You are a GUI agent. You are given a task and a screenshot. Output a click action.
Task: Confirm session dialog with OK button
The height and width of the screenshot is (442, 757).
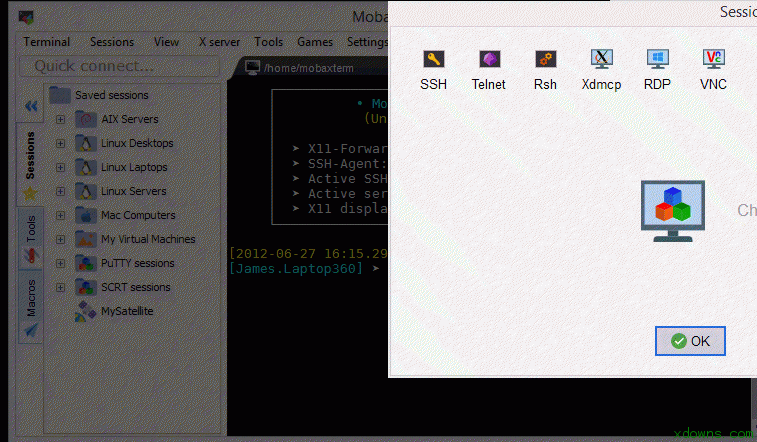coord(690,341)
